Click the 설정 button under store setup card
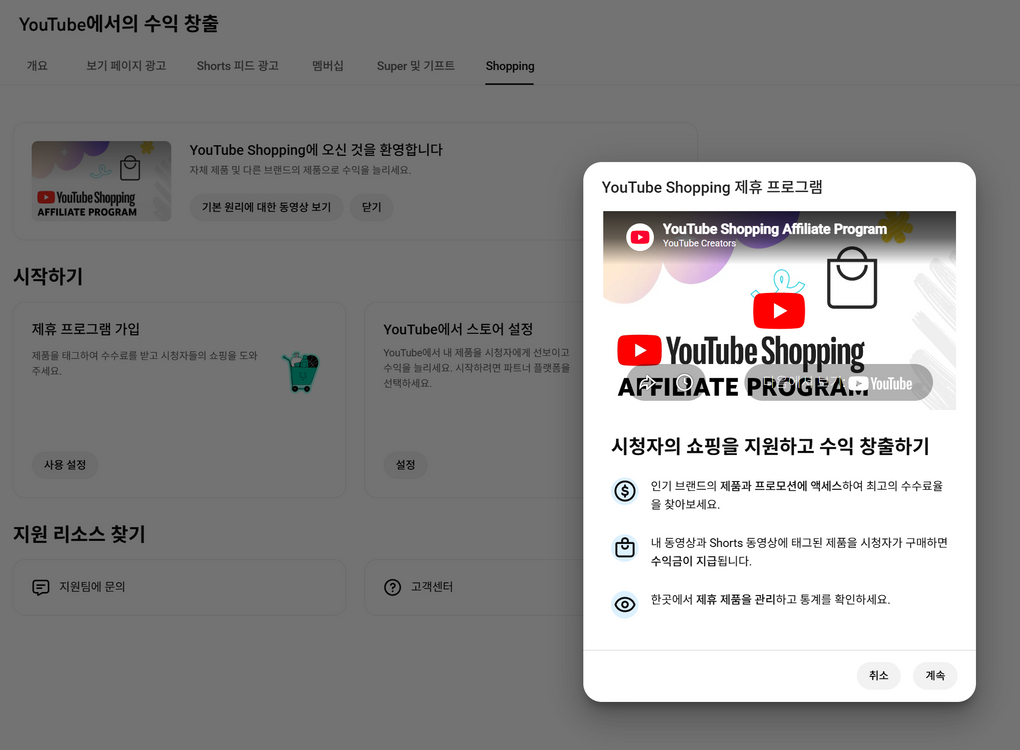Viewport: 1020px width, 750px height. pos(405,465)
